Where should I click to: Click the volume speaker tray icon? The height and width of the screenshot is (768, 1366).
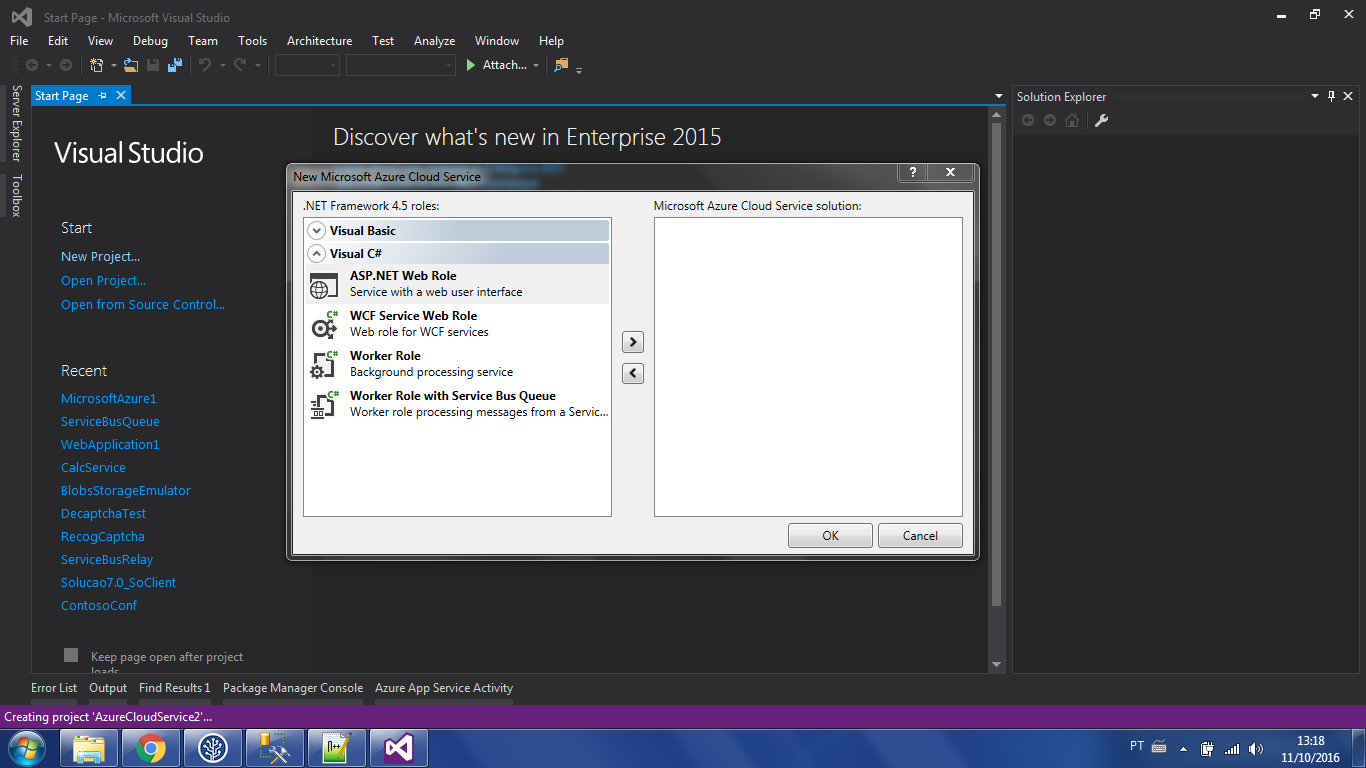[x=1256, y=749]
